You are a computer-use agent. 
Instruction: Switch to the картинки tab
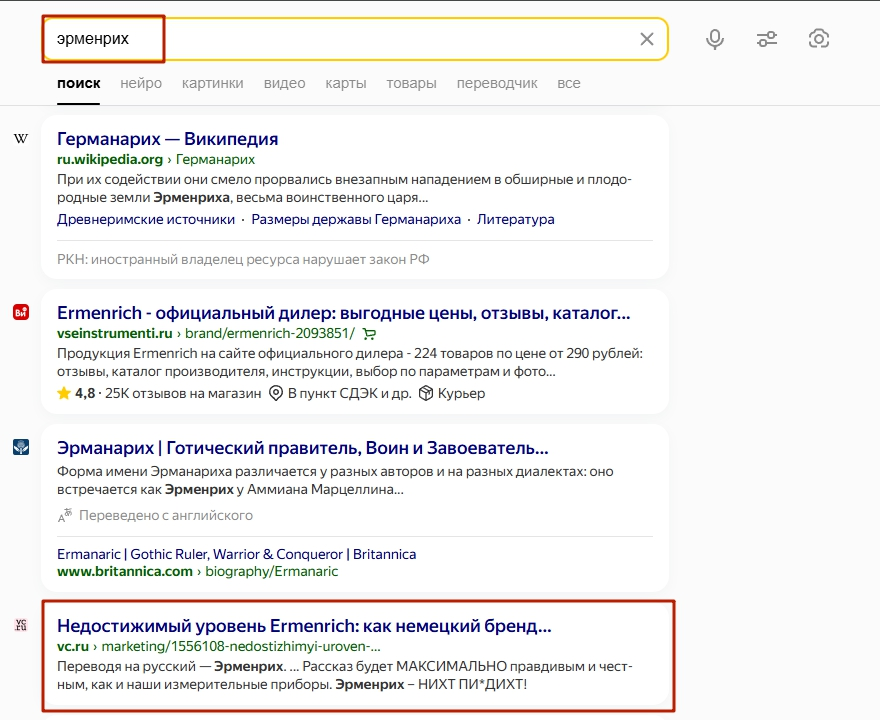(213, 83)
